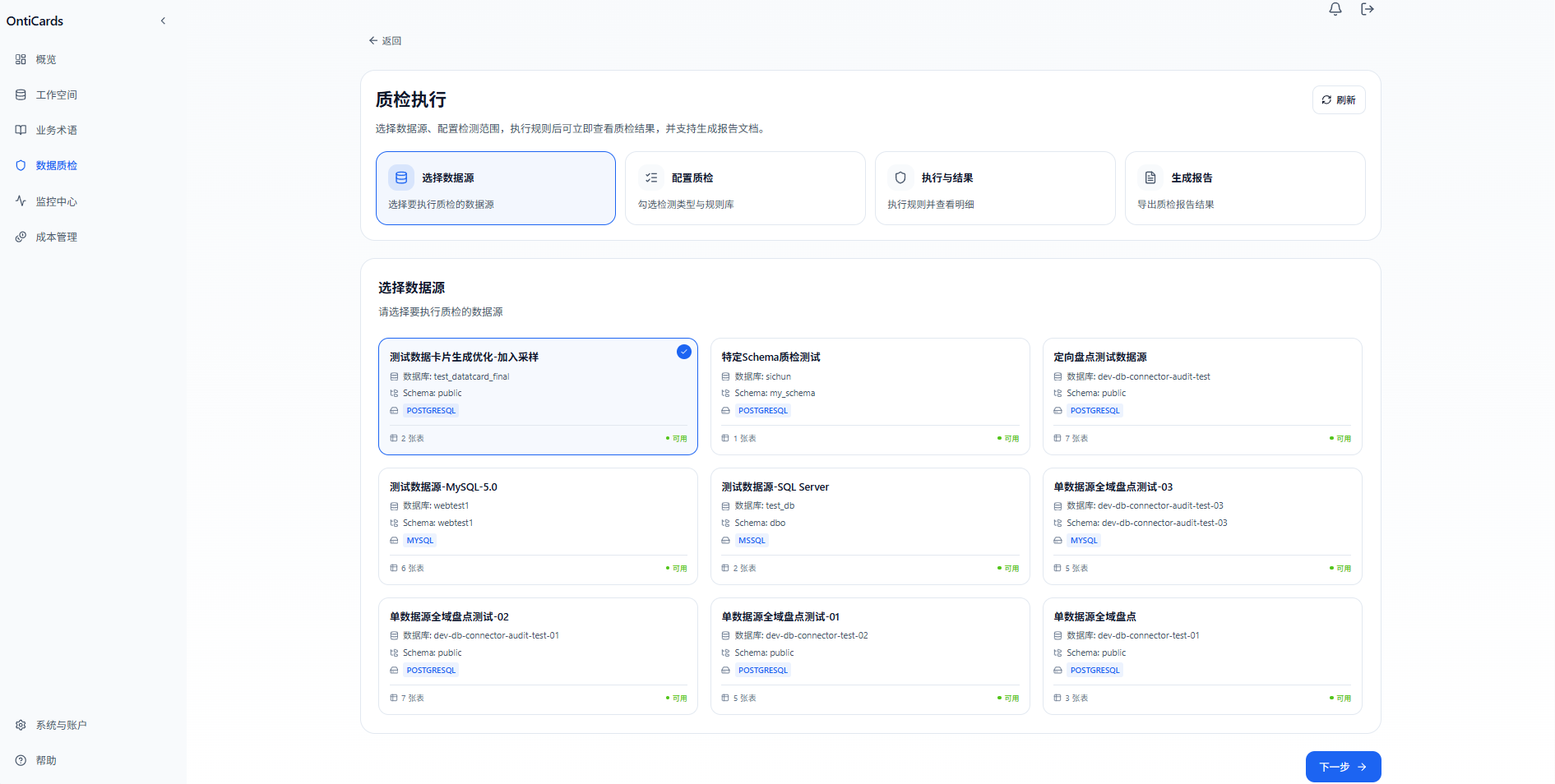Click the schema icon beside Schema: dbo
1555x784 pixels.
pos(725,523)
